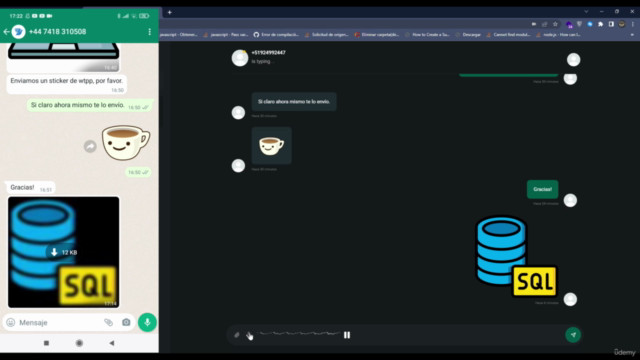Open contact avatar beside +44 7418 310508
The width and height of the screenshot is (640, 360).
(18, 31)
